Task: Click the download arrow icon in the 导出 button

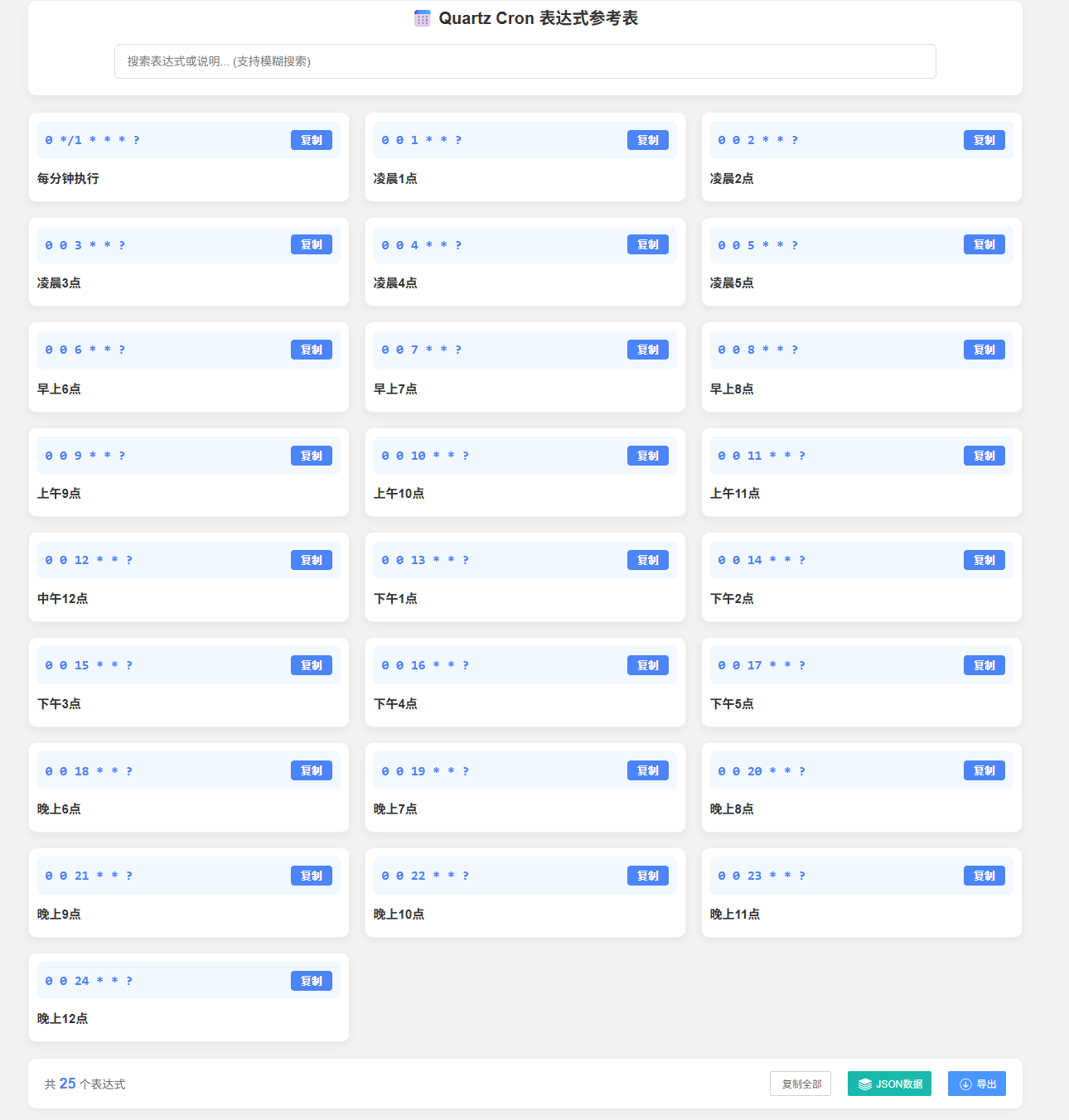Action: [x=965, y=1084]
